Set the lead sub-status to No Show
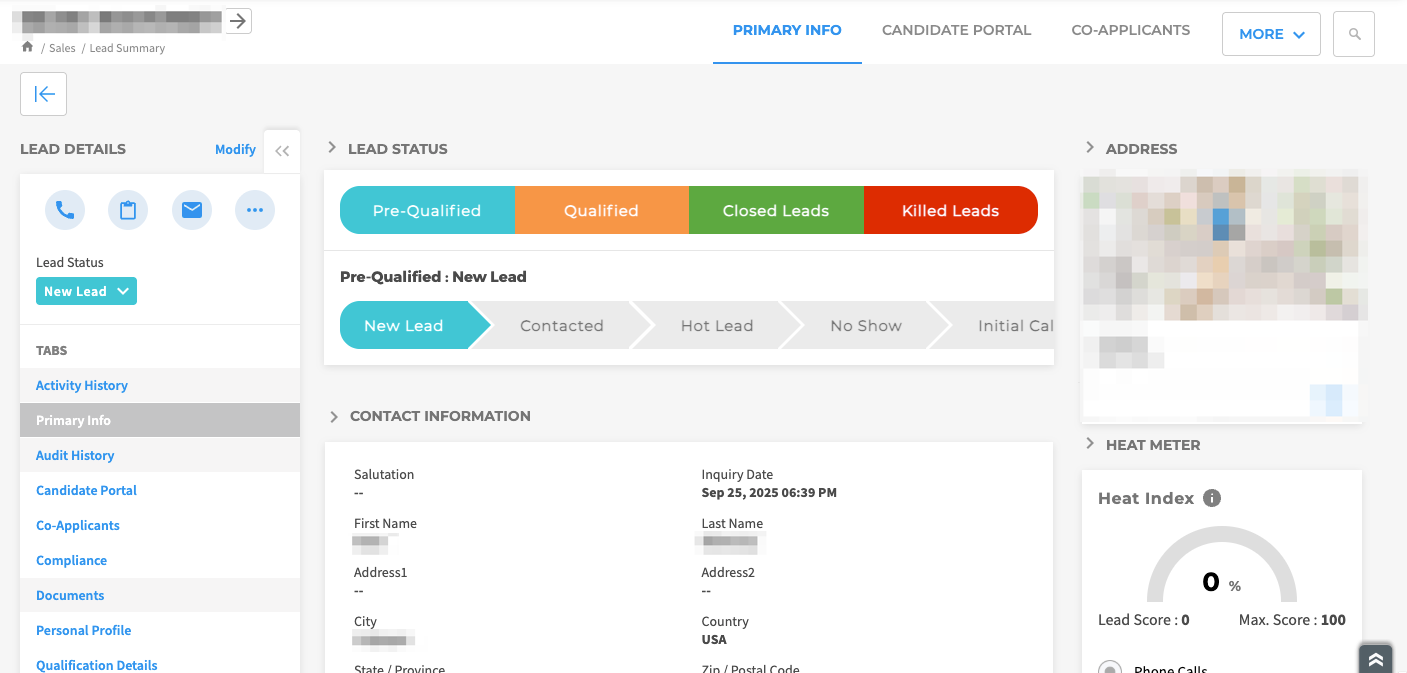 click(866, 326)
